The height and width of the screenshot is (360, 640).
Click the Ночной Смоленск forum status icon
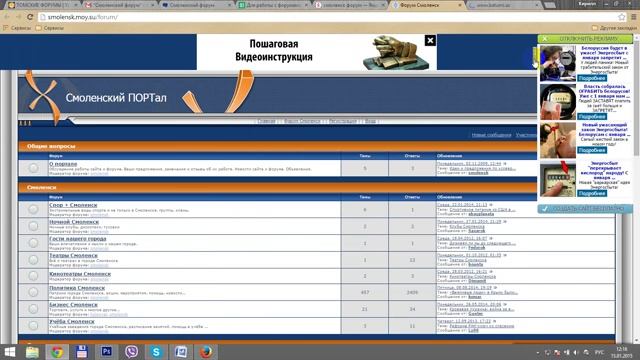point(33,226)
